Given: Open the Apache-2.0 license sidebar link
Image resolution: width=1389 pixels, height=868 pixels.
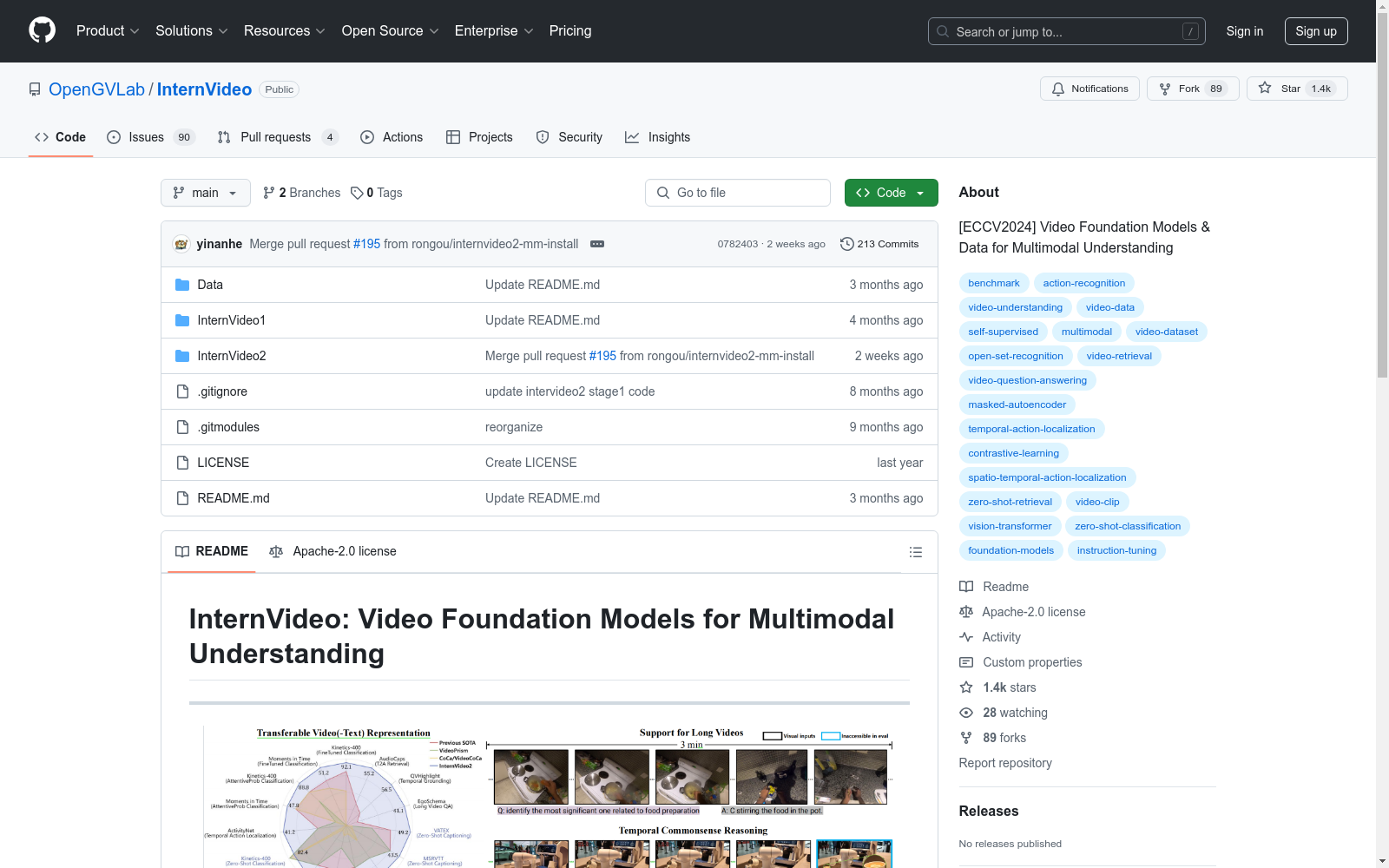Looking at the screenshot, I should pyautogui.click(x=1023, y=612).
